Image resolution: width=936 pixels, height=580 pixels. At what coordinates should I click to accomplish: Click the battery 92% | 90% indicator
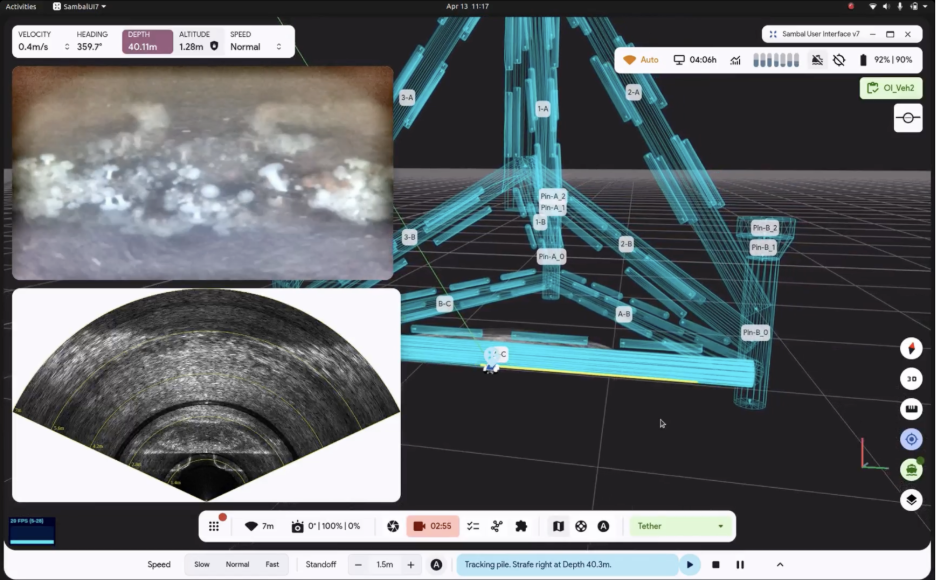coord(886,60)
